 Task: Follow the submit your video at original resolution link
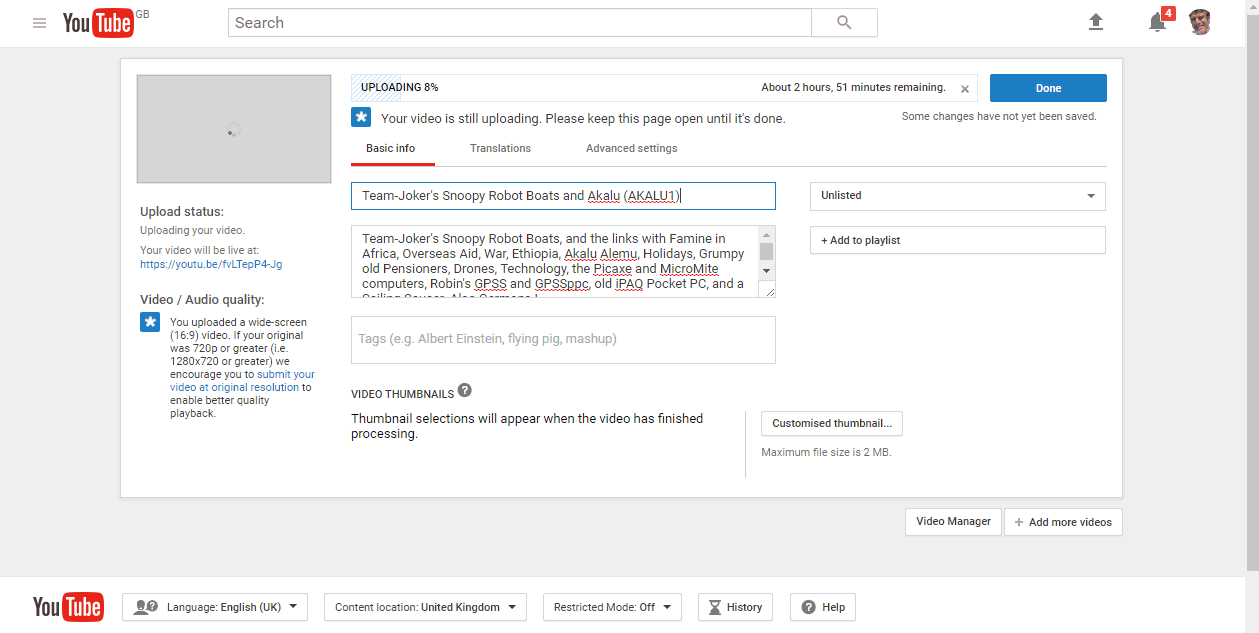241,381
